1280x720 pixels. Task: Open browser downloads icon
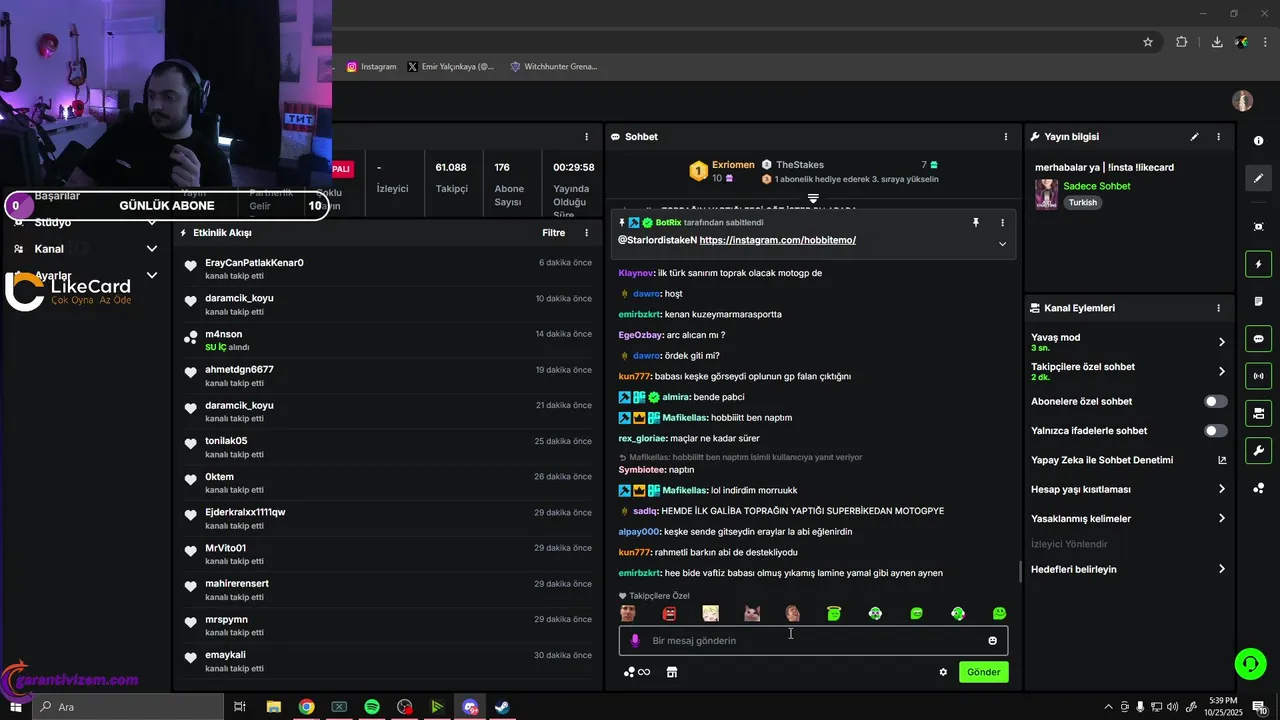(1217, 42)
